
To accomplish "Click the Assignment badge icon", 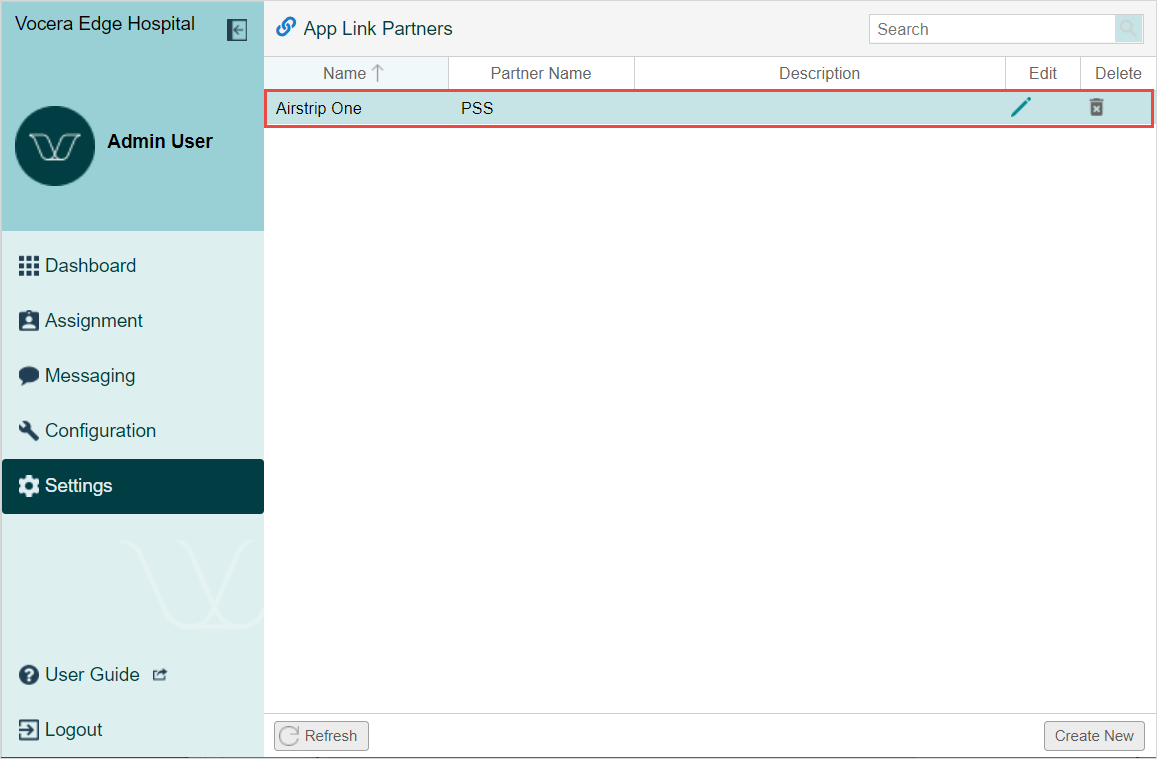I will tap(29, 321).
